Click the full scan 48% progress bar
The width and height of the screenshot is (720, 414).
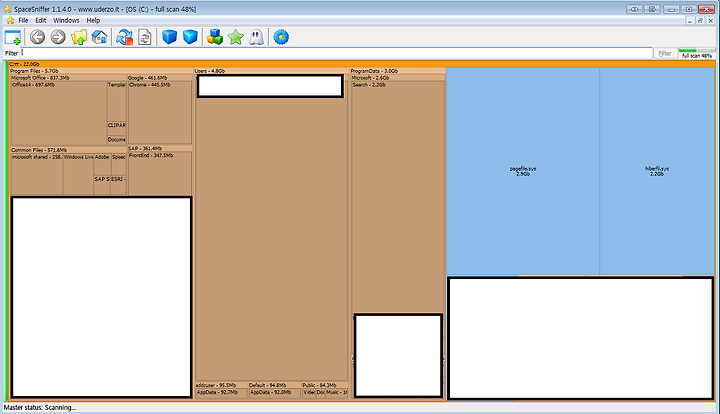click(697, 50)
